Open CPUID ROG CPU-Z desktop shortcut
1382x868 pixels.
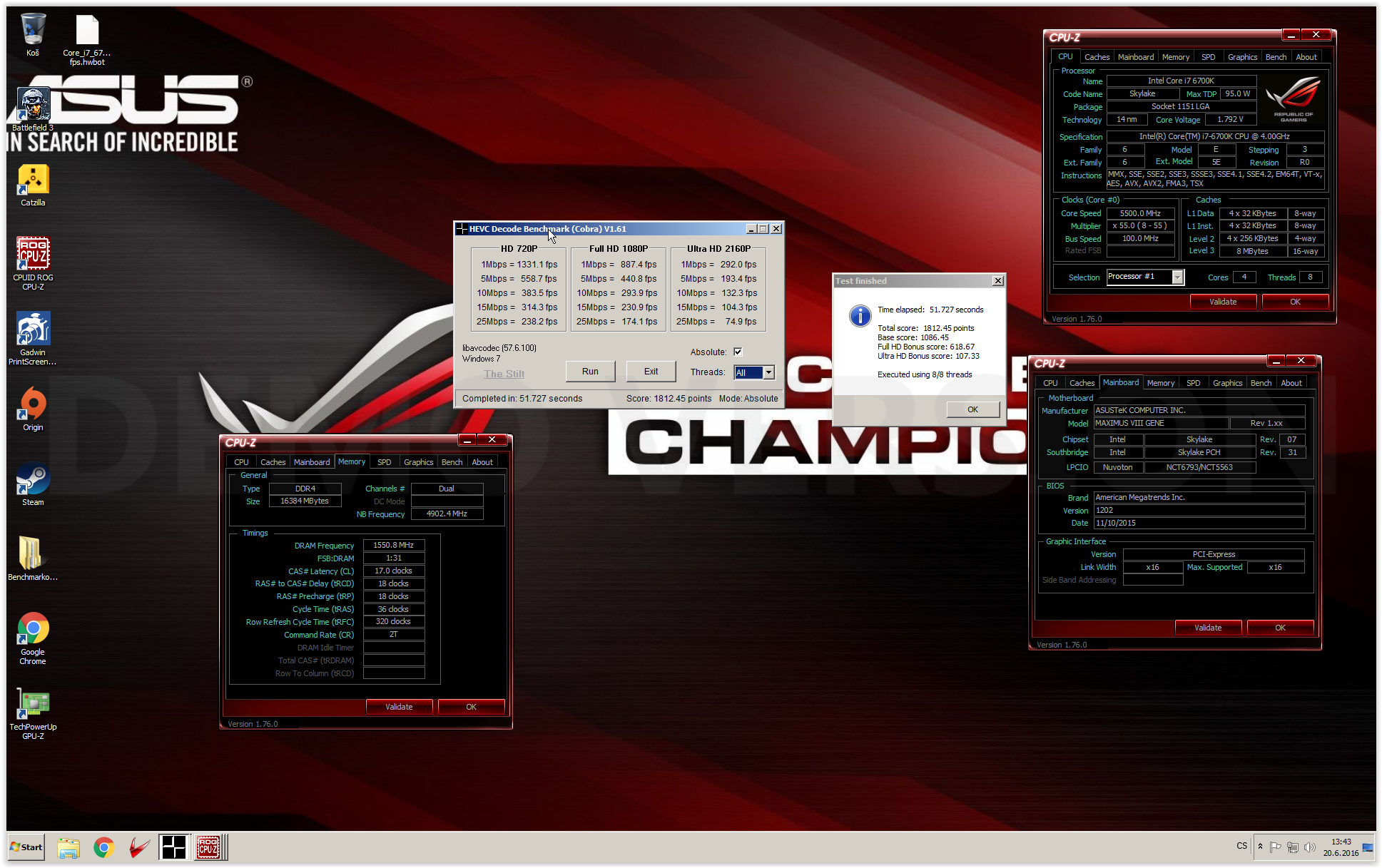click(33, 262)
